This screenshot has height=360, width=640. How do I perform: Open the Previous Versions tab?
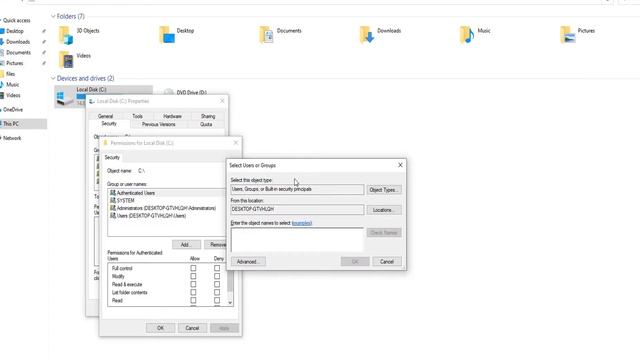(159, 124)
